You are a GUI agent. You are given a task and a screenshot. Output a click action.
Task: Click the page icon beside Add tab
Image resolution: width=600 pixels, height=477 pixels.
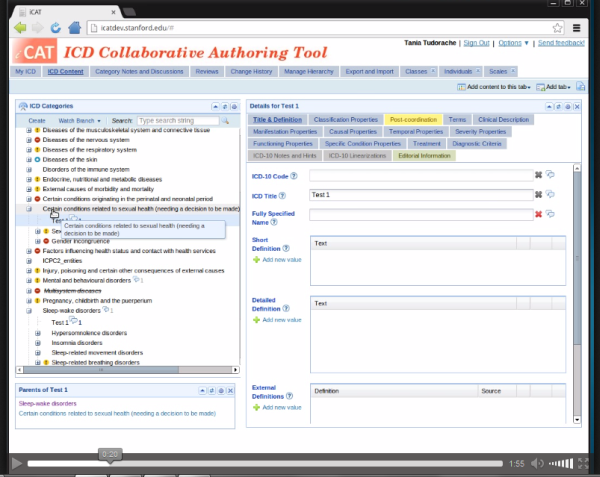click(x=580, y=86)
